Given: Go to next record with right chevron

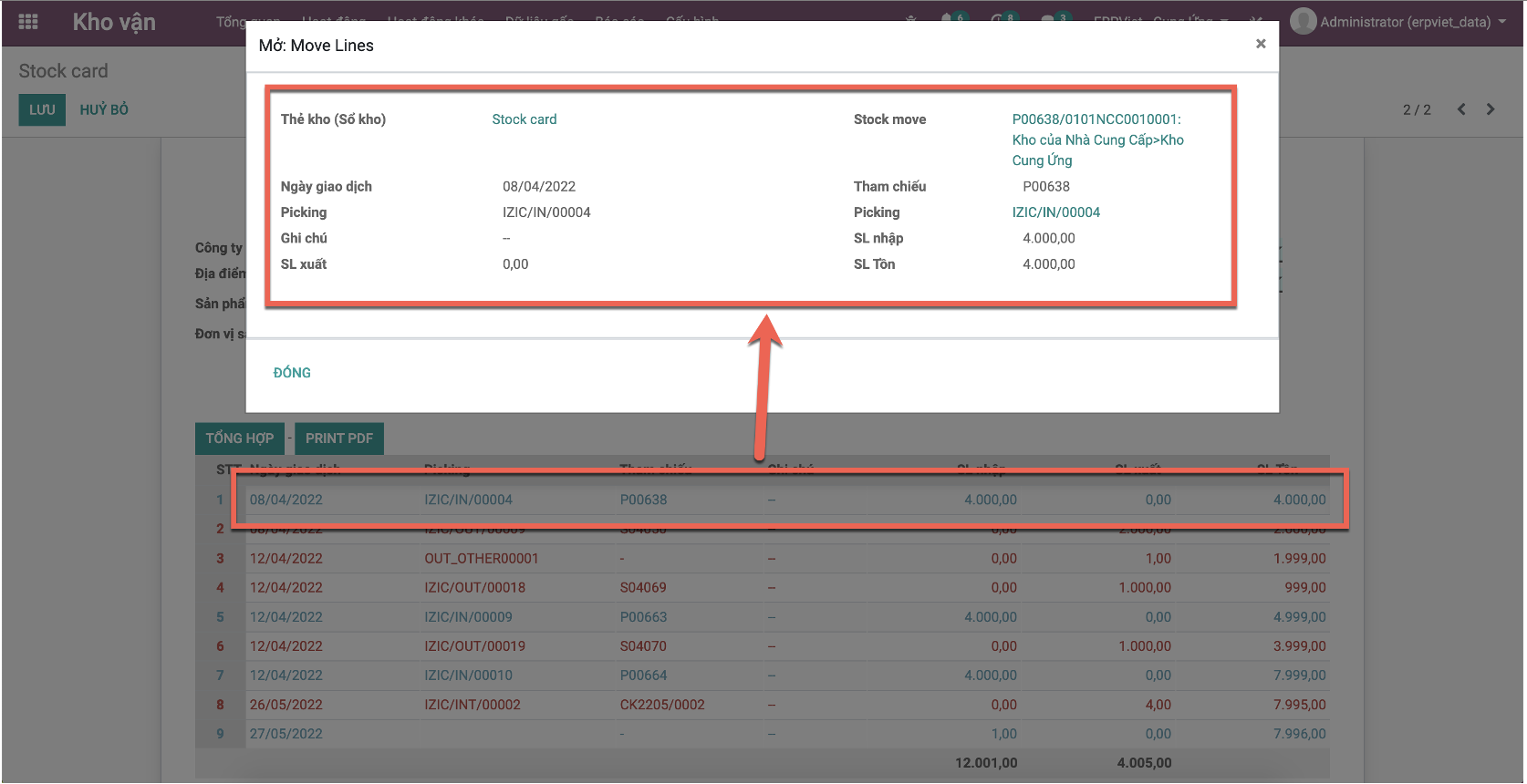Looking at the screenshot, I should click(1491, 109).
